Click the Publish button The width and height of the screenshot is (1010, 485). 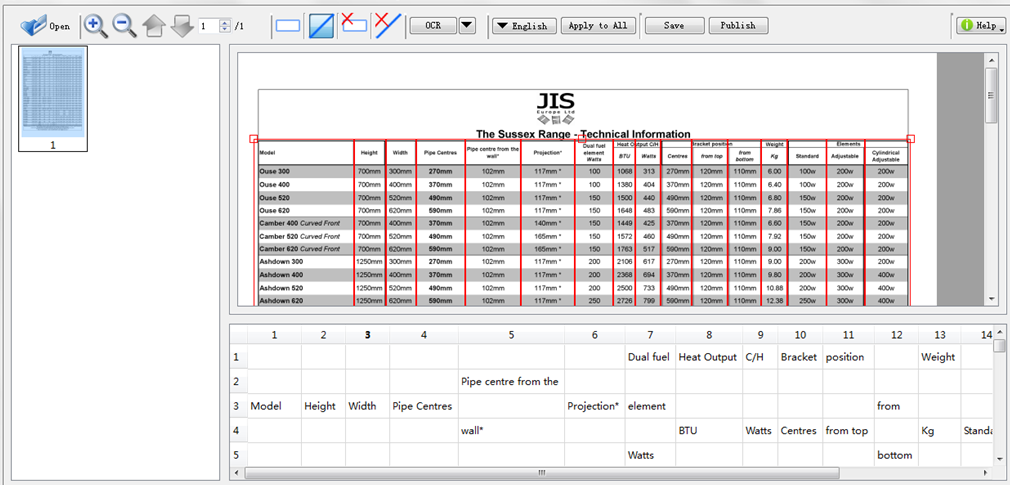738,26
